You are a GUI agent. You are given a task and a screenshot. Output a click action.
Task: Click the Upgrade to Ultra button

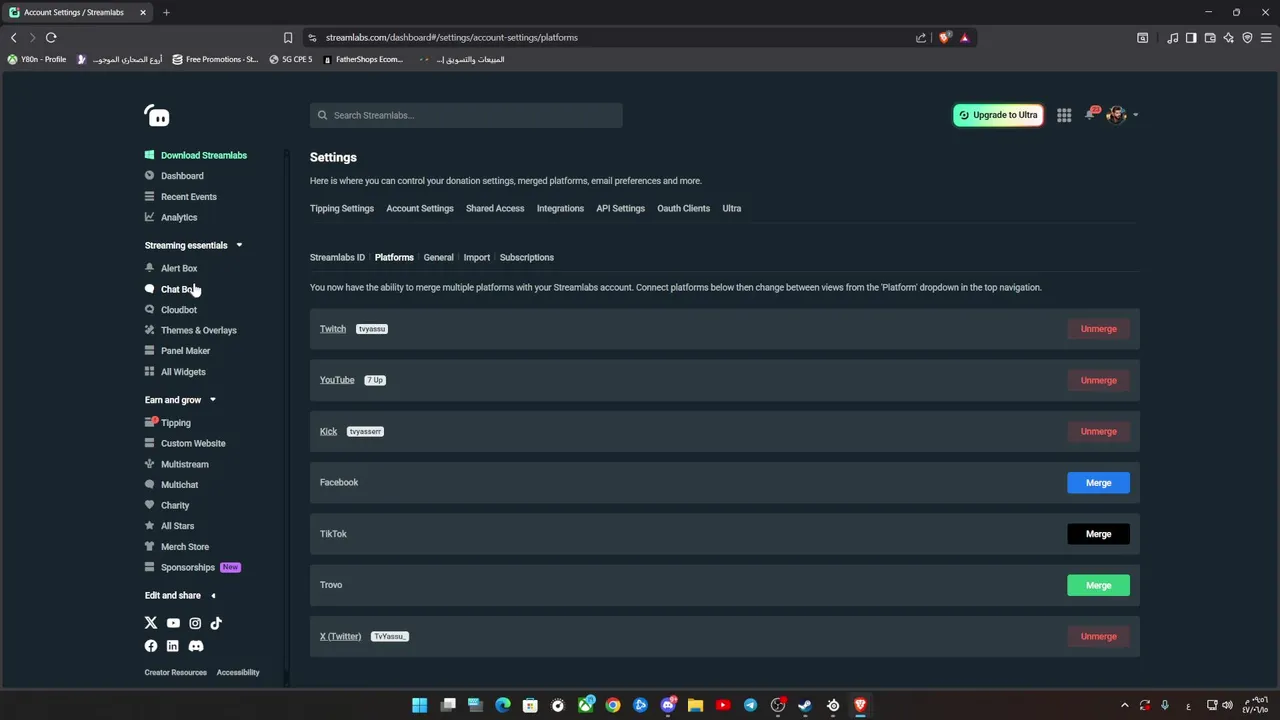[998, 115]
